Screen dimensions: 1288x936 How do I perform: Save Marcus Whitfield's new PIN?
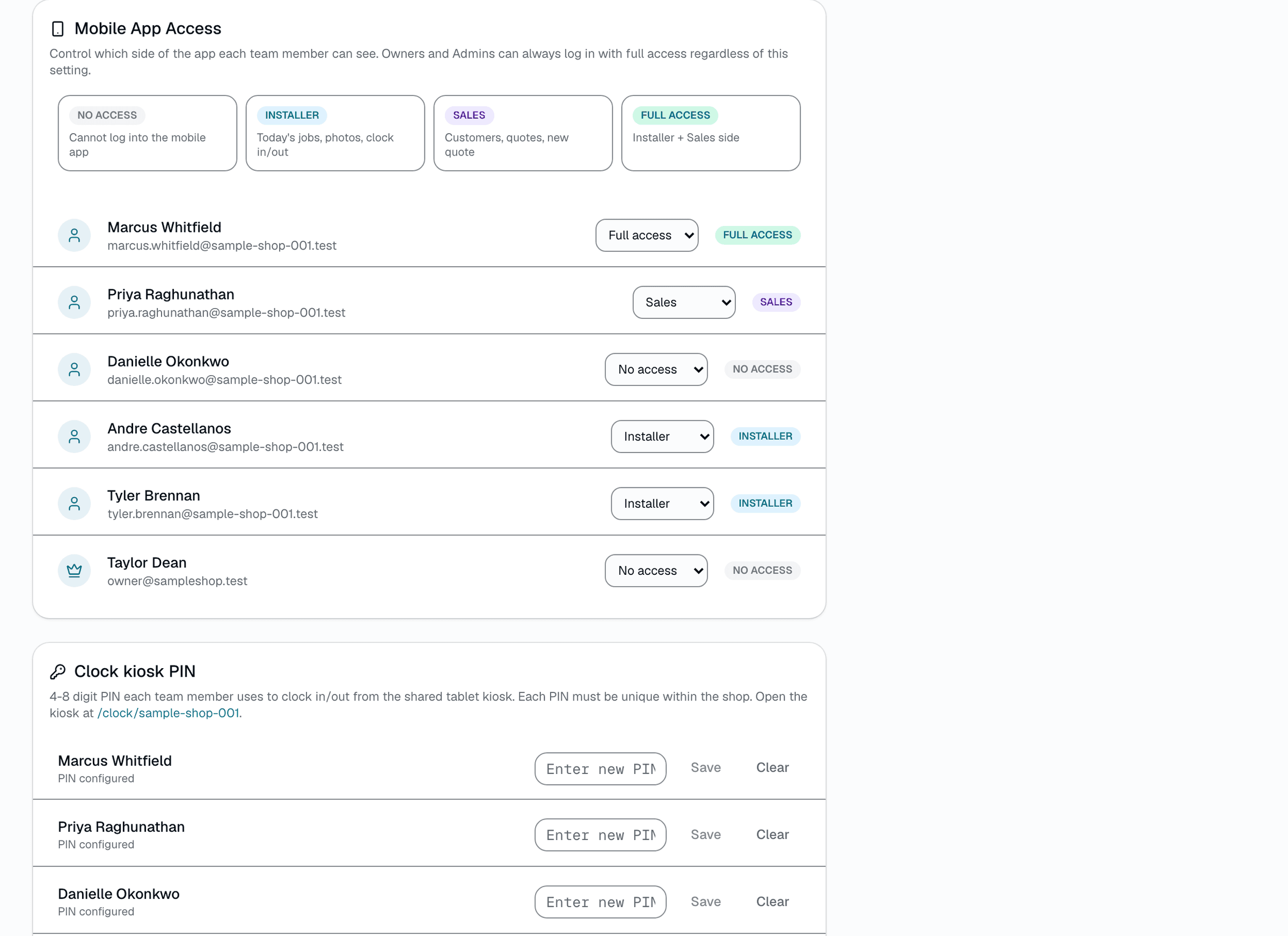706,767
